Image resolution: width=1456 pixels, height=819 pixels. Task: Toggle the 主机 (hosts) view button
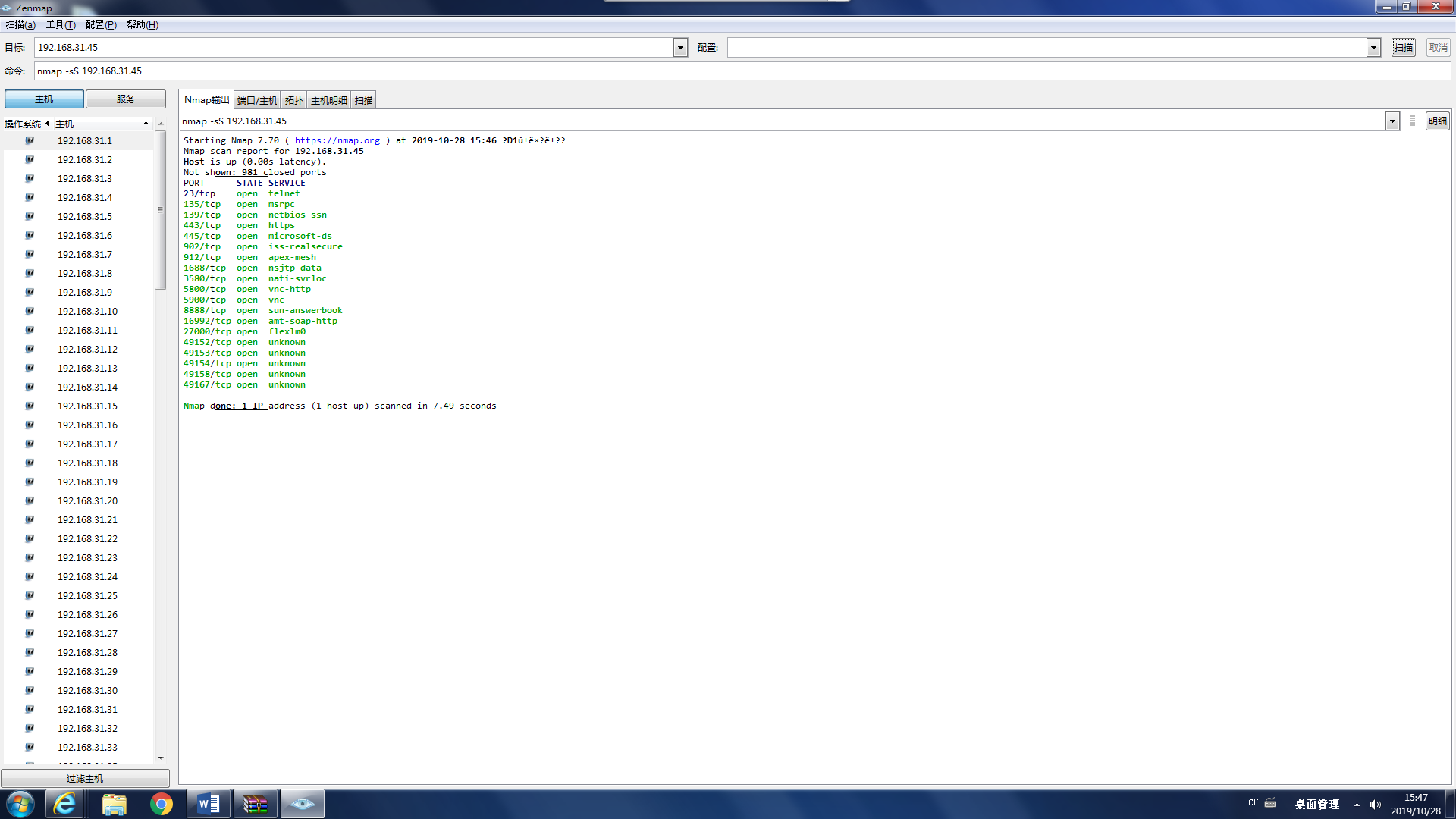44,99
